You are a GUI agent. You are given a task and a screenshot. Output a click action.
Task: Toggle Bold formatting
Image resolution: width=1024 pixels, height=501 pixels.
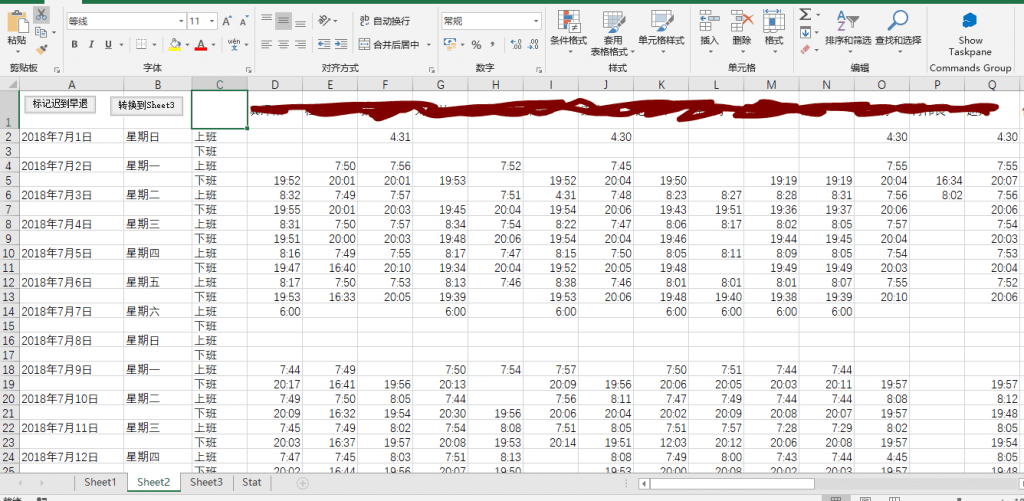coord(76,44)
